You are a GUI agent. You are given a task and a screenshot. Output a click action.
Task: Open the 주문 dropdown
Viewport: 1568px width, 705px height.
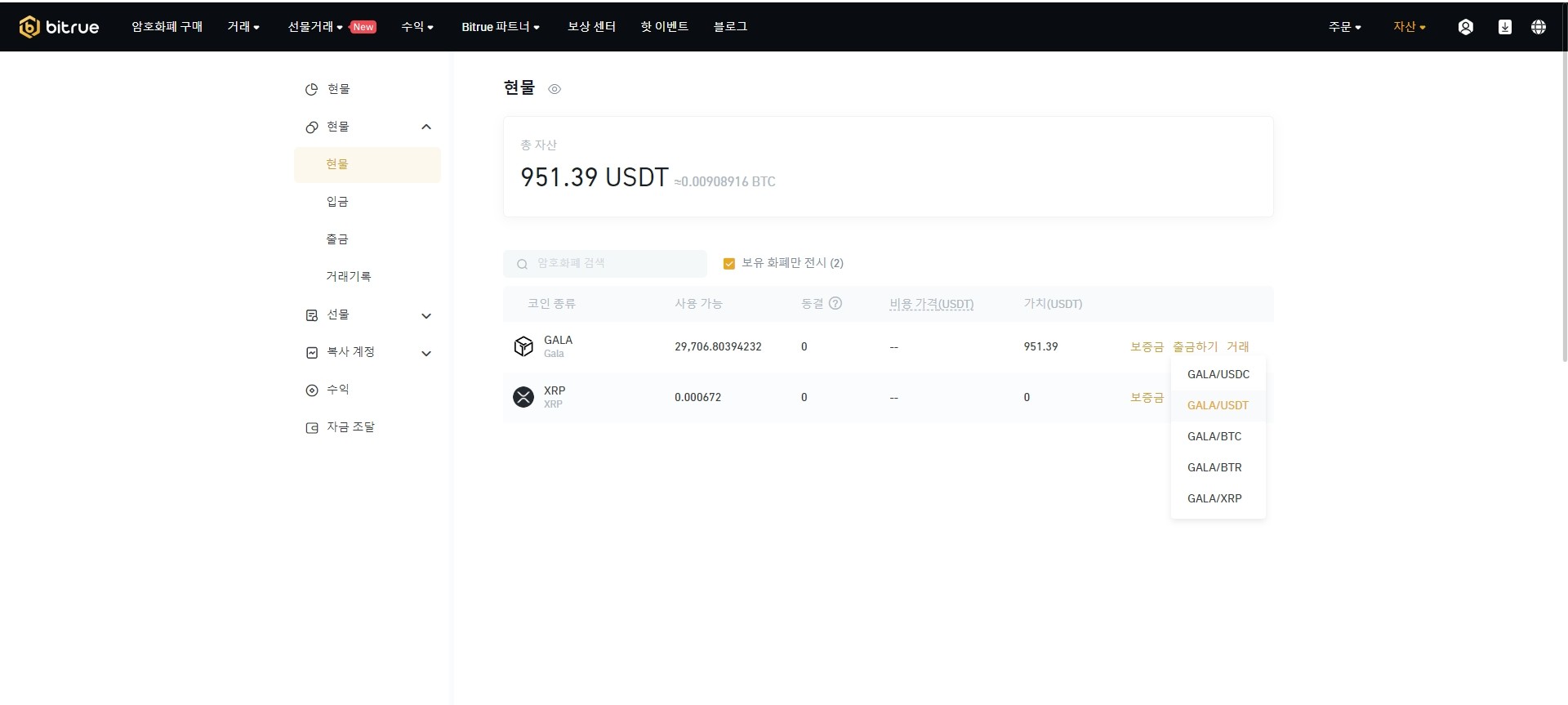click(x=1345, y=27)
